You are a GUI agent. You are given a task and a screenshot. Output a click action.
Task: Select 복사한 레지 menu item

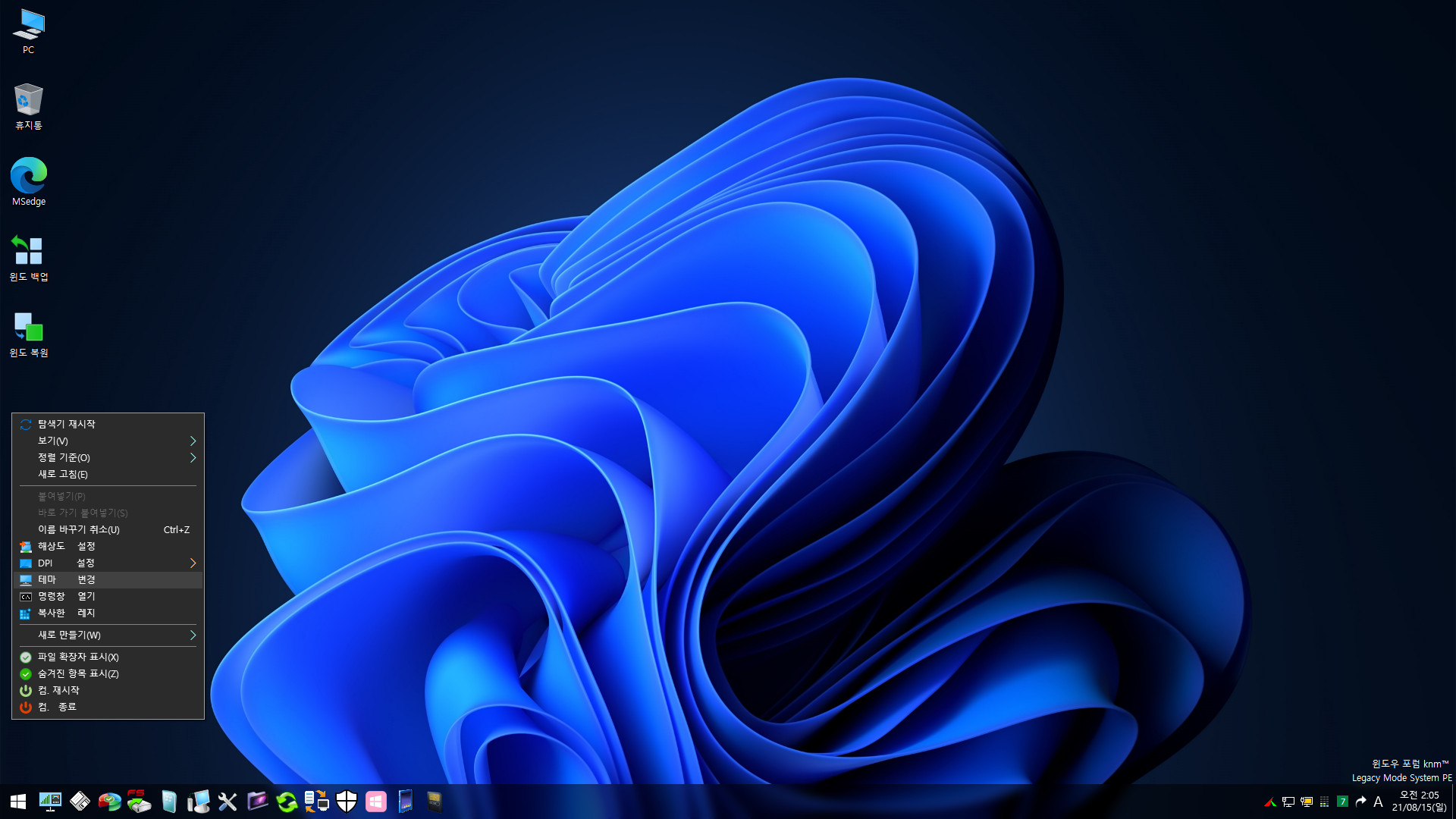(108, 613)
